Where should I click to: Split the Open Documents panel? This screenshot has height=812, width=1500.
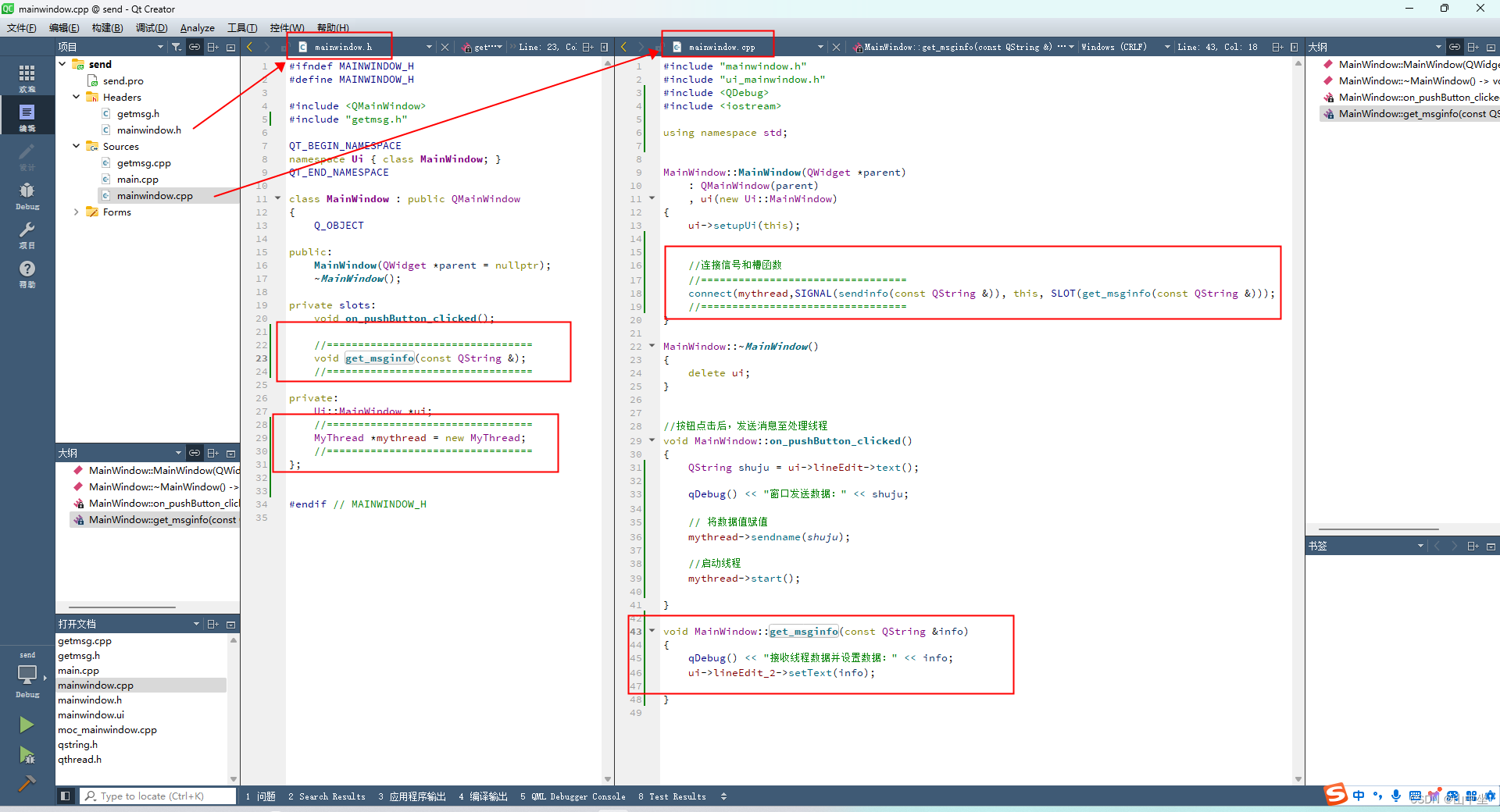pos(212,624)
